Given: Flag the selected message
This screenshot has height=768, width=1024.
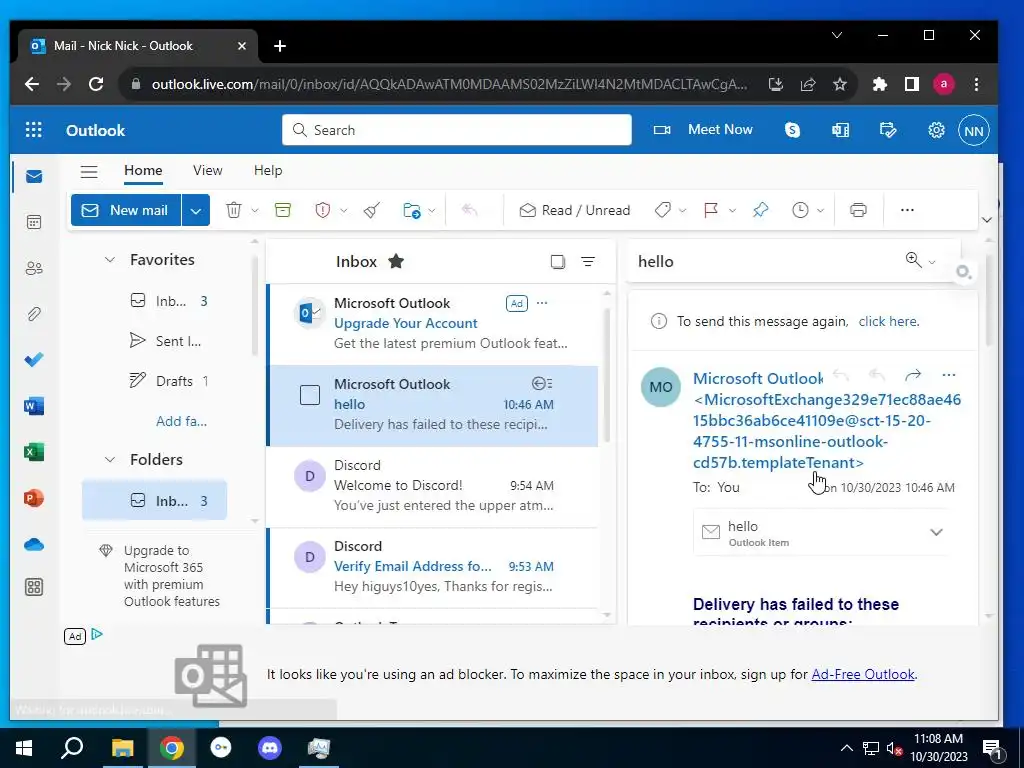Looking at the screenshot, I should tap(711, 210).
